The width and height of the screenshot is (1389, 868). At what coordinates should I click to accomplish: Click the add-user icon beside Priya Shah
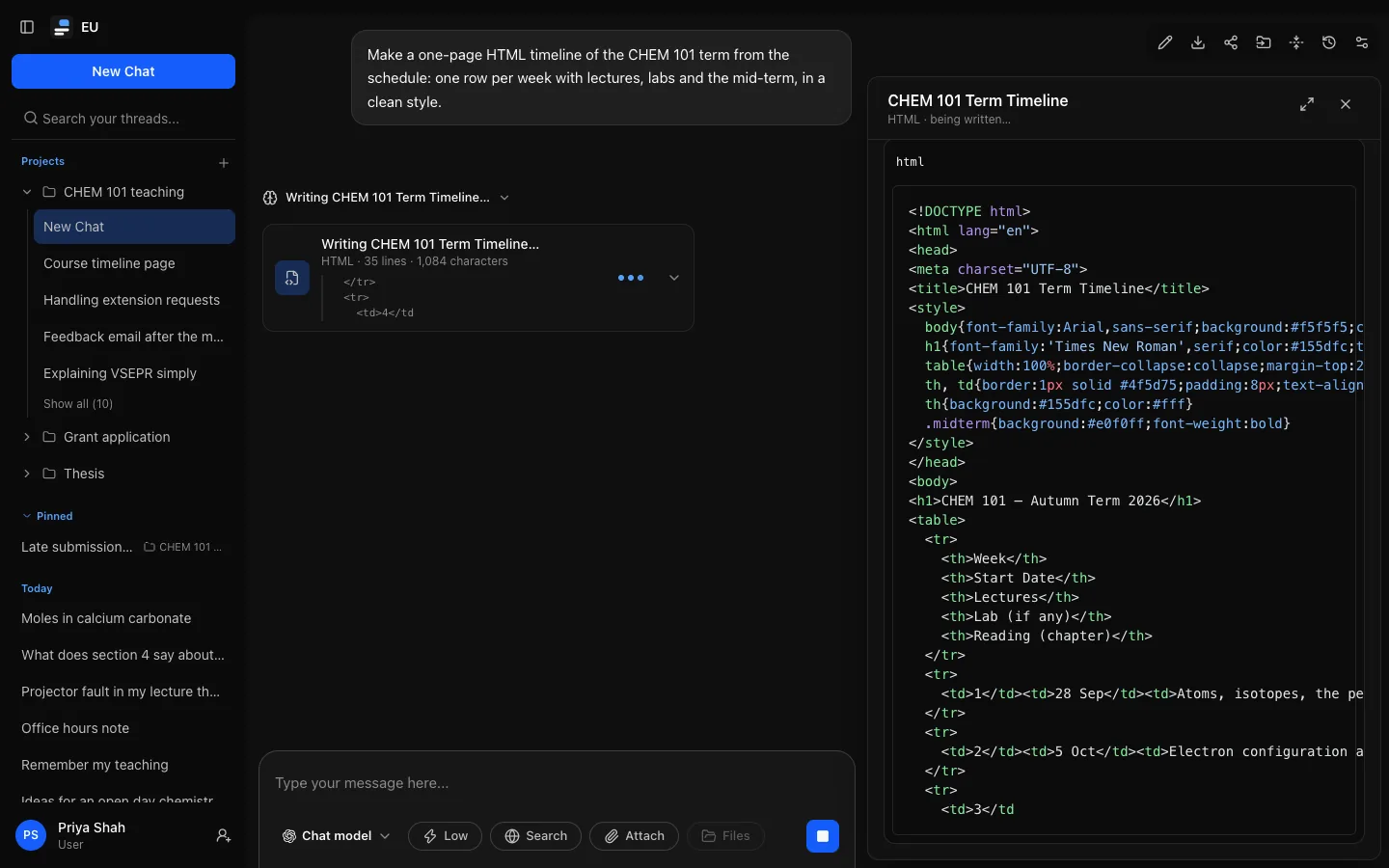[224, 836]
